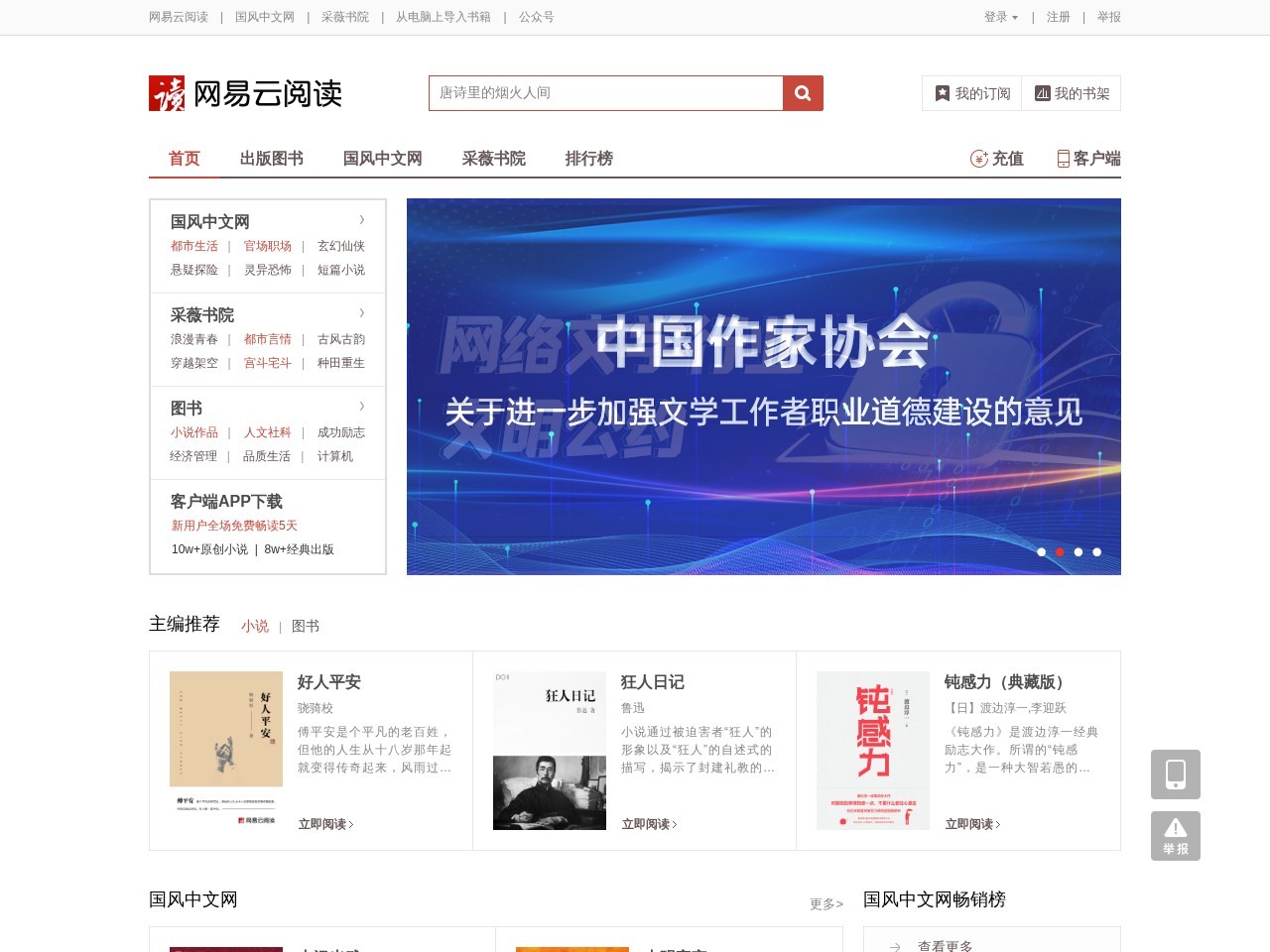Click the 举报 warning triangle icon

click(x=1175, y=835)
